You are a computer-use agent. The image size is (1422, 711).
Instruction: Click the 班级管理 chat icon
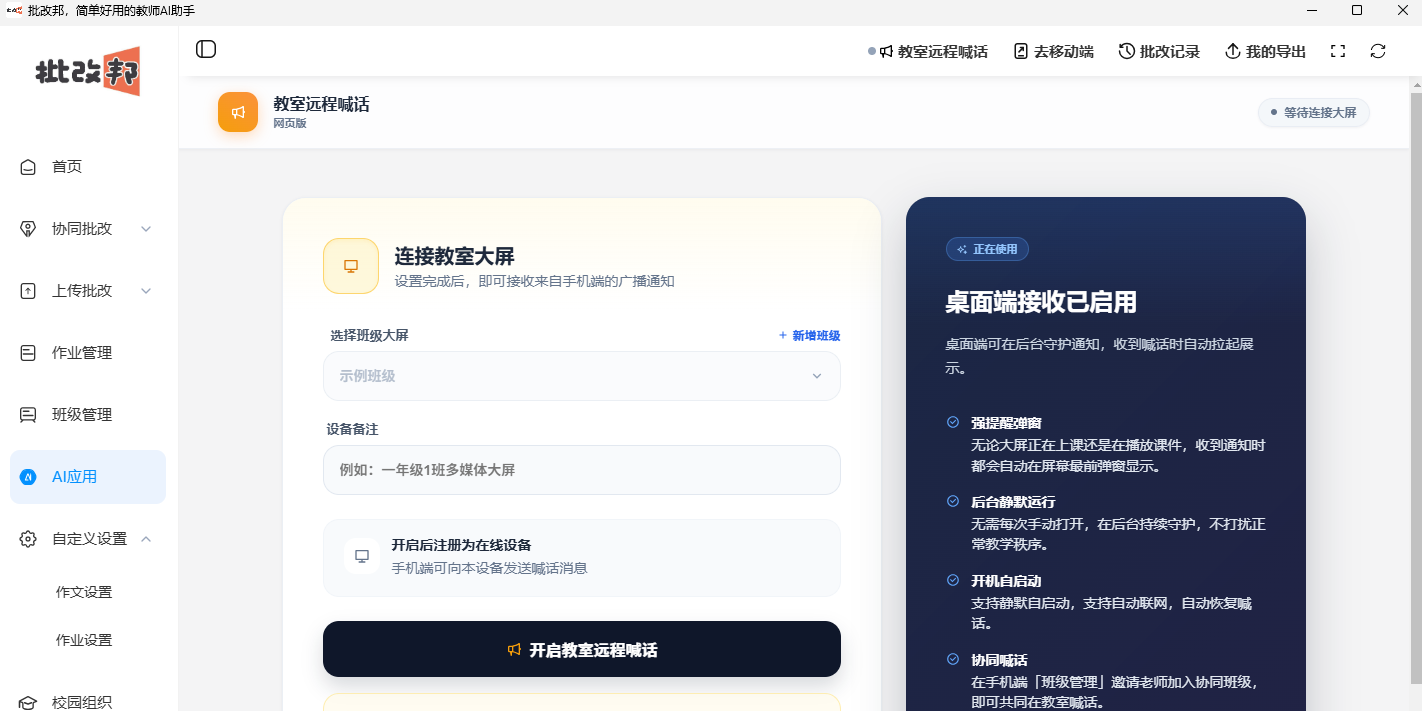[x=29, y=415]
